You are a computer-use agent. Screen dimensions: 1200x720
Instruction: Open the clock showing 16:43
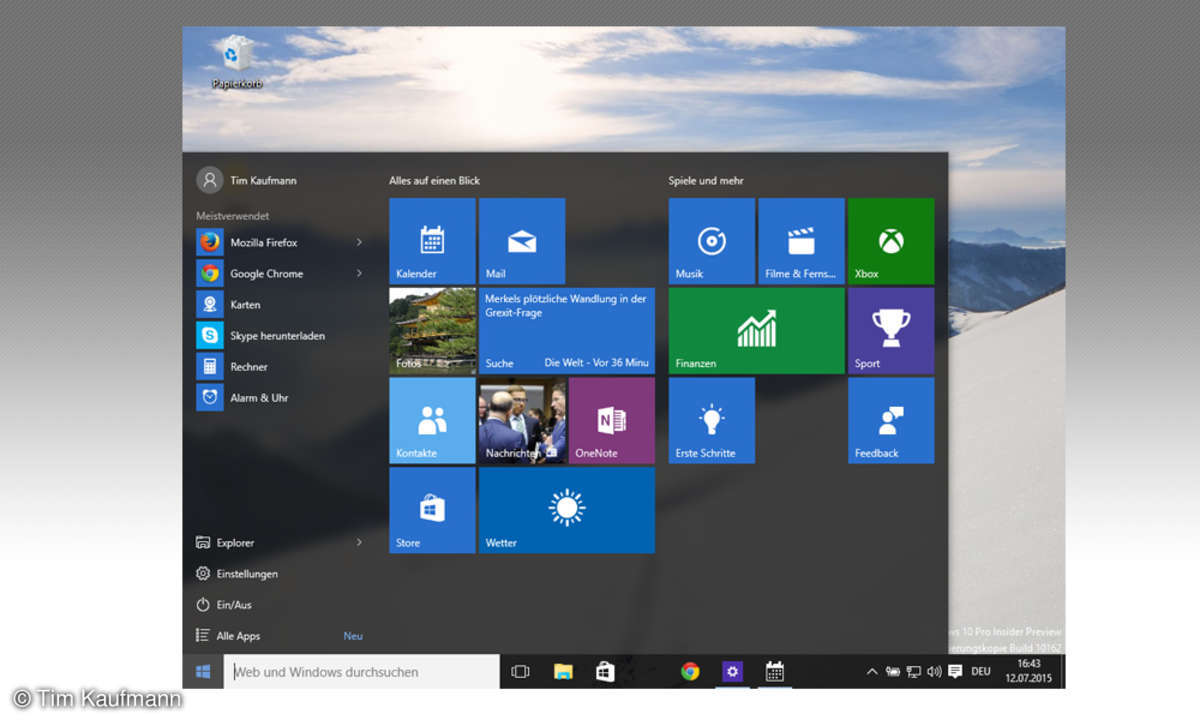[1028, 671]
